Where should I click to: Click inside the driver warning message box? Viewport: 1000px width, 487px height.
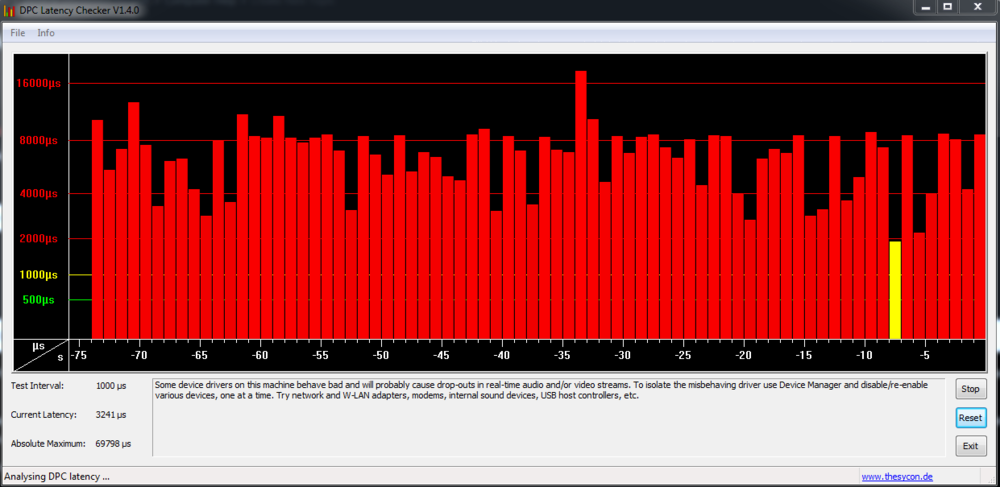click(x=548, y=418)
